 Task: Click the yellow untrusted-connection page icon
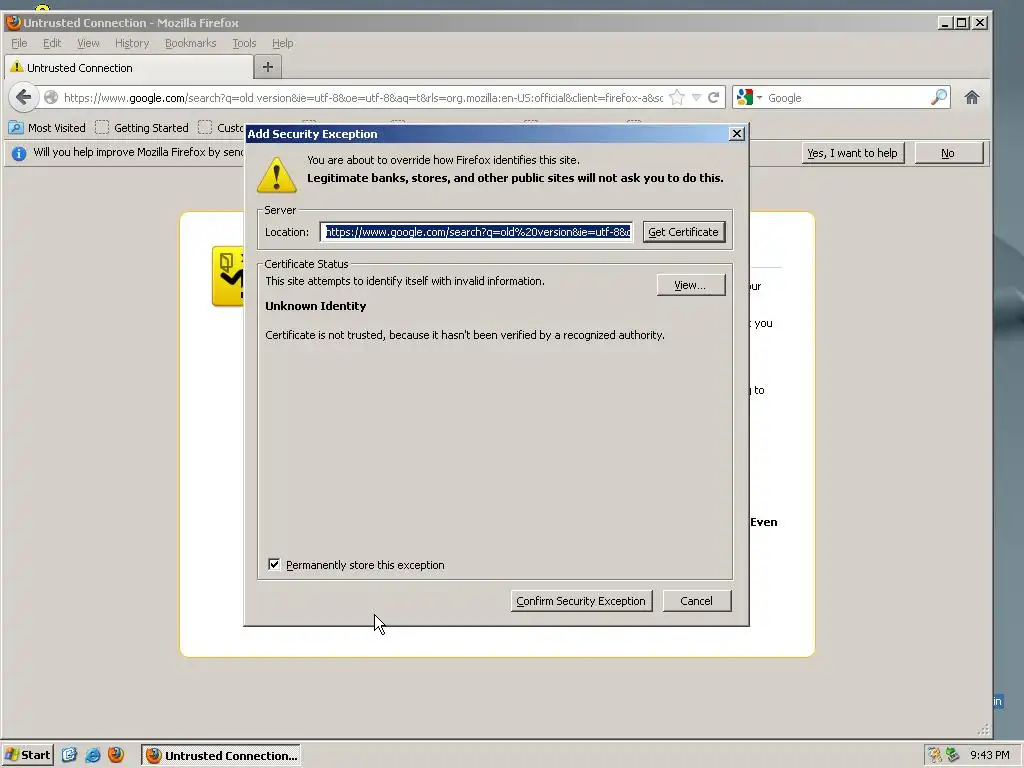[228, 276]
